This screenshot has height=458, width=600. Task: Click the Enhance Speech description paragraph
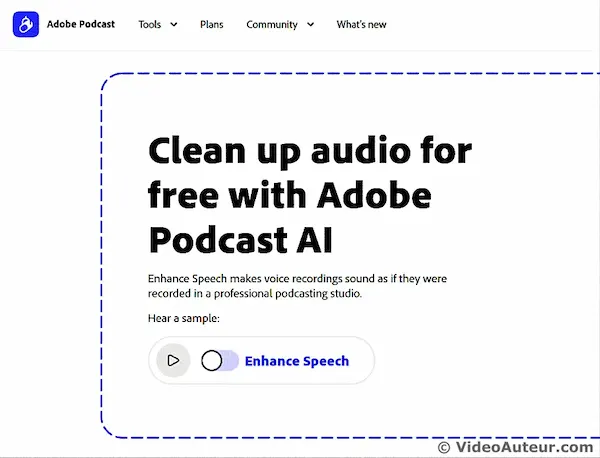[297, 286]
